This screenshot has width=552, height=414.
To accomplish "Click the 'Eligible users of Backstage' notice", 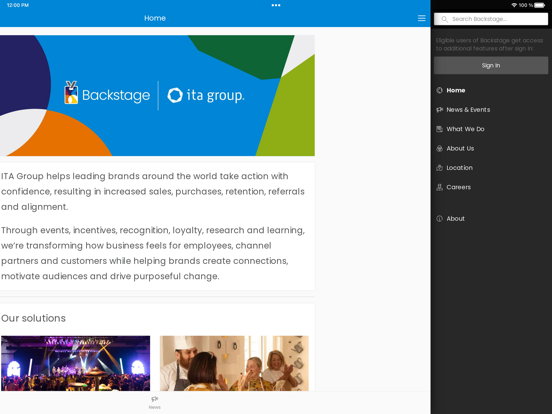I will 489,44.
